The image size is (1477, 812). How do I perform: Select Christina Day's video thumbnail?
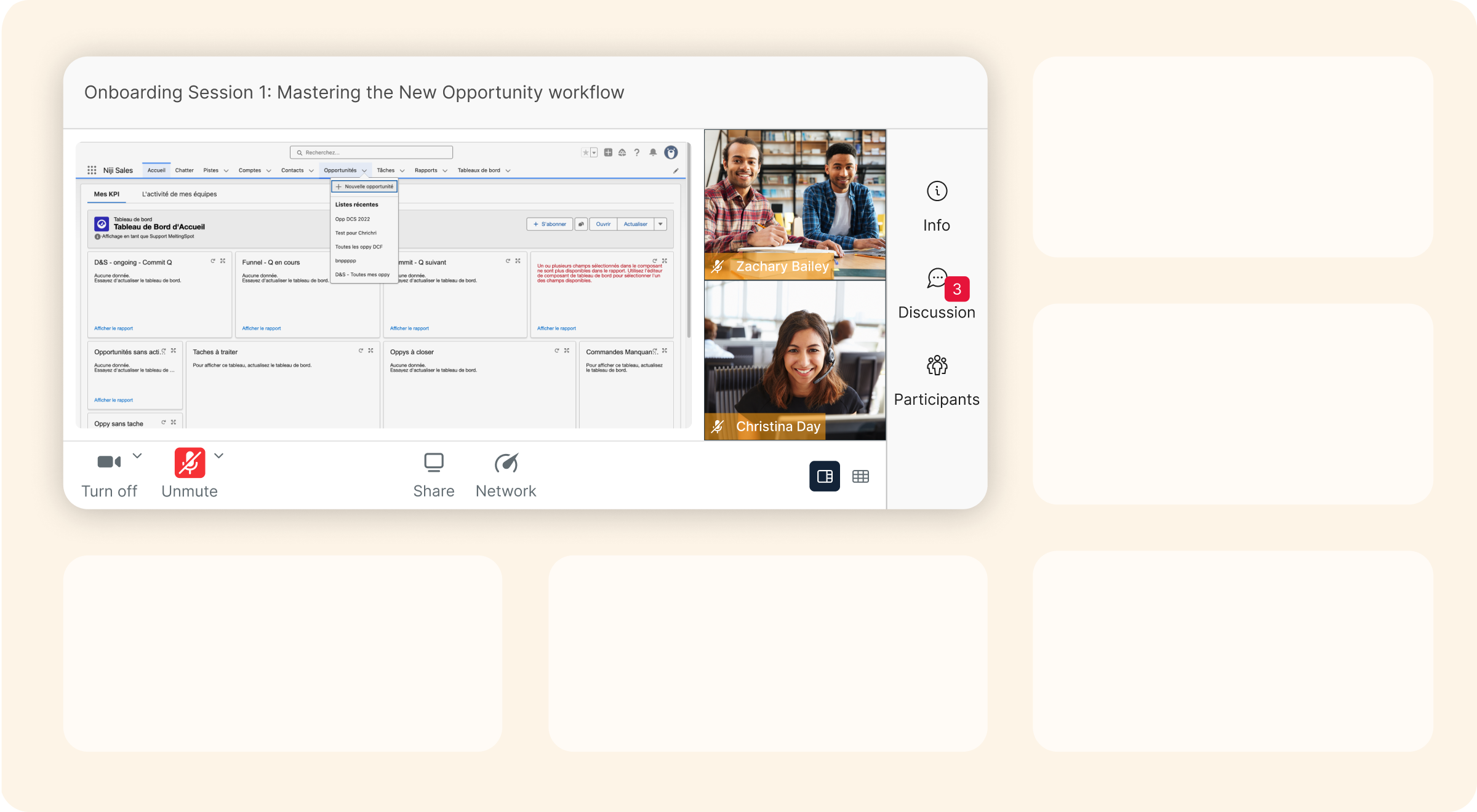(795, 360)
